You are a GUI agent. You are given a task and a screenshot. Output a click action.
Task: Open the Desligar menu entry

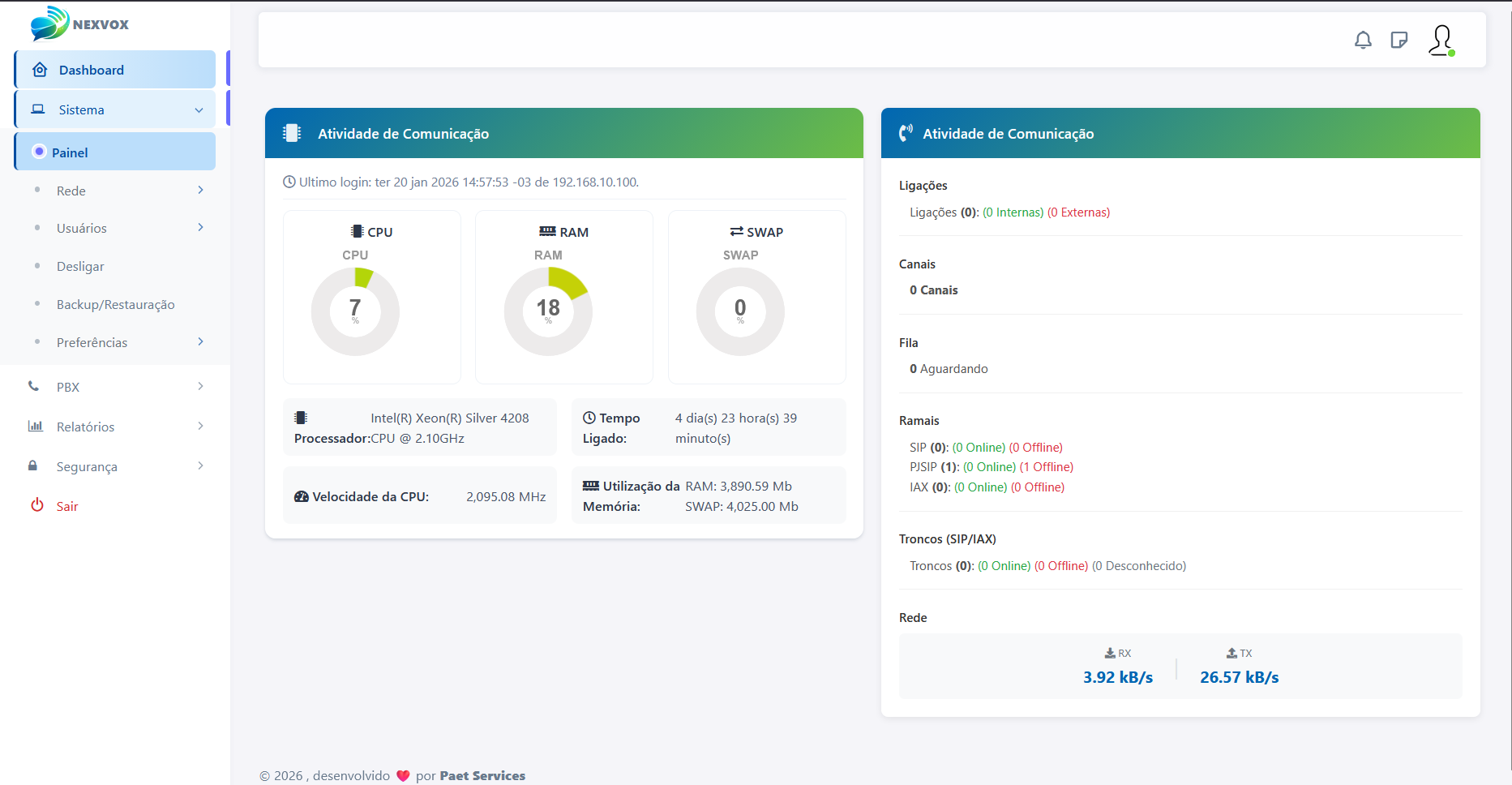point(80,266)
